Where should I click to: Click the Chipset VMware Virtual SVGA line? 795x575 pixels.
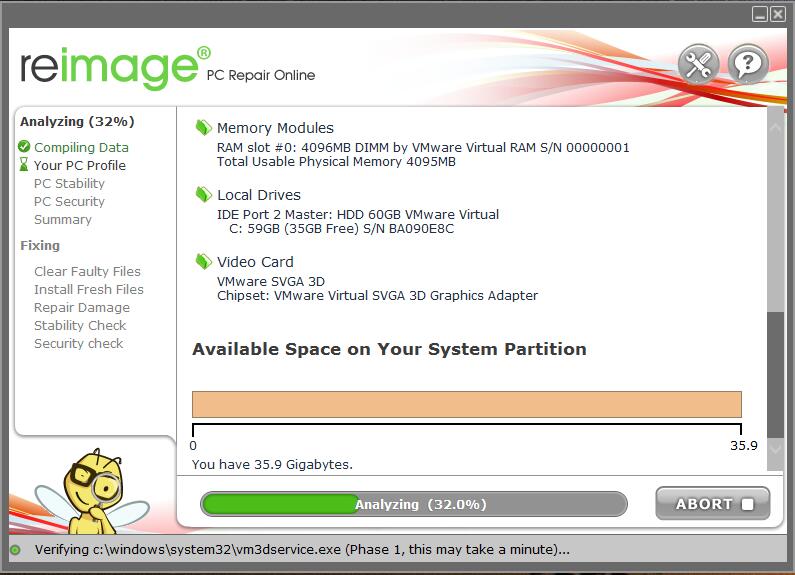coord(377,296)
